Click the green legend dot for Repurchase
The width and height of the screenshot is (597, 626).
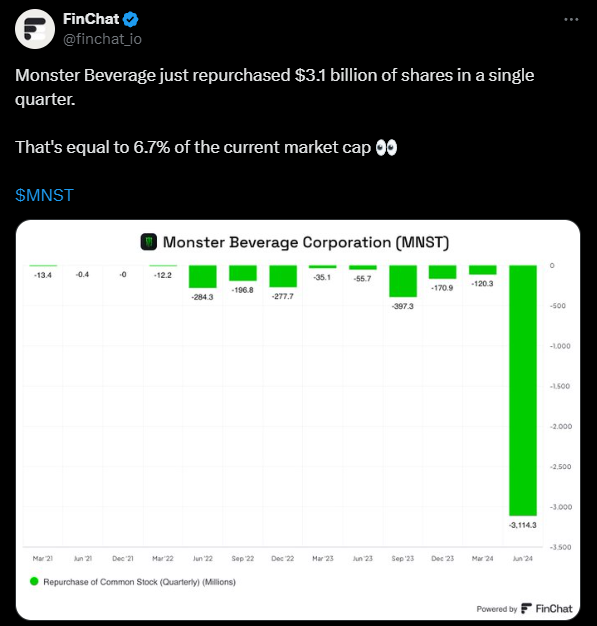(34, 581)
